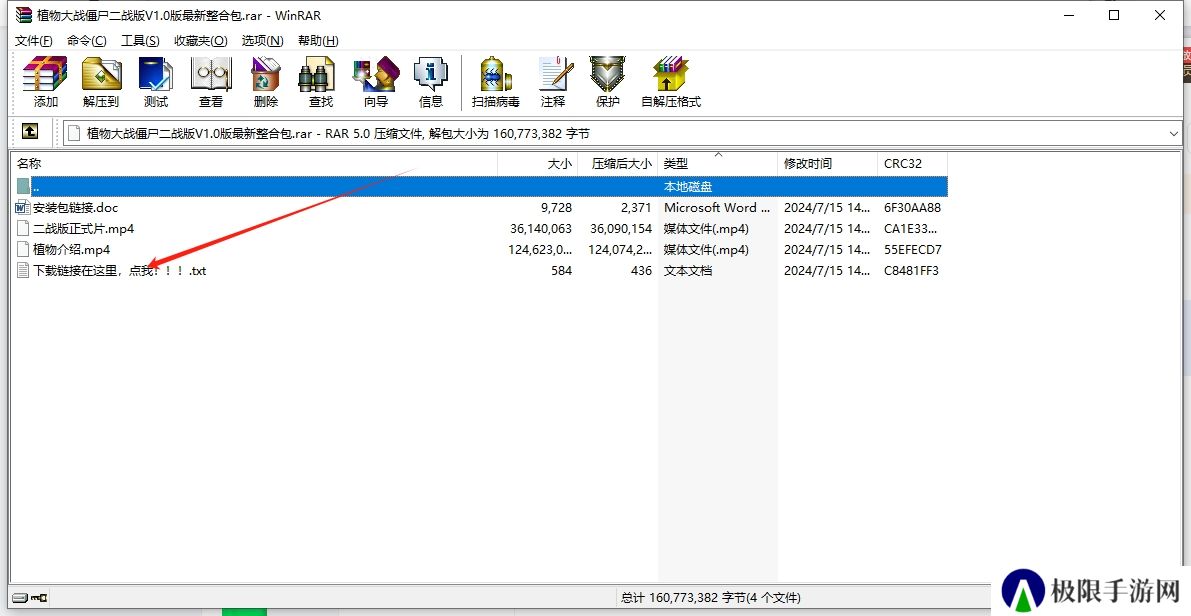Viewport: 1191px width, 616px height.
Task: Sort by CRC32 column header
Action: pos(912,163)
